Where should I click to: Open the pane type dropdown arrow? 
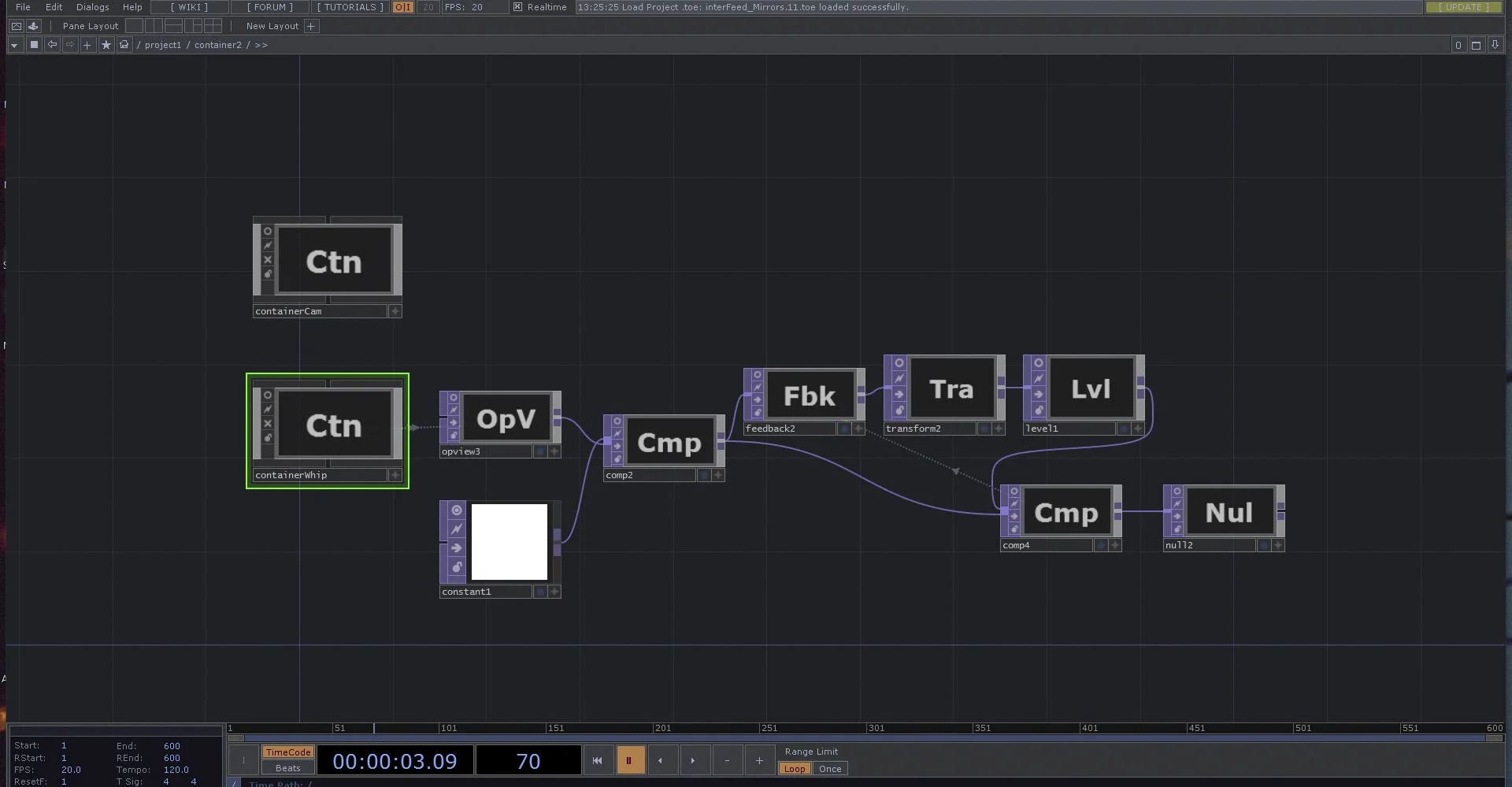[x=14, y=45]
